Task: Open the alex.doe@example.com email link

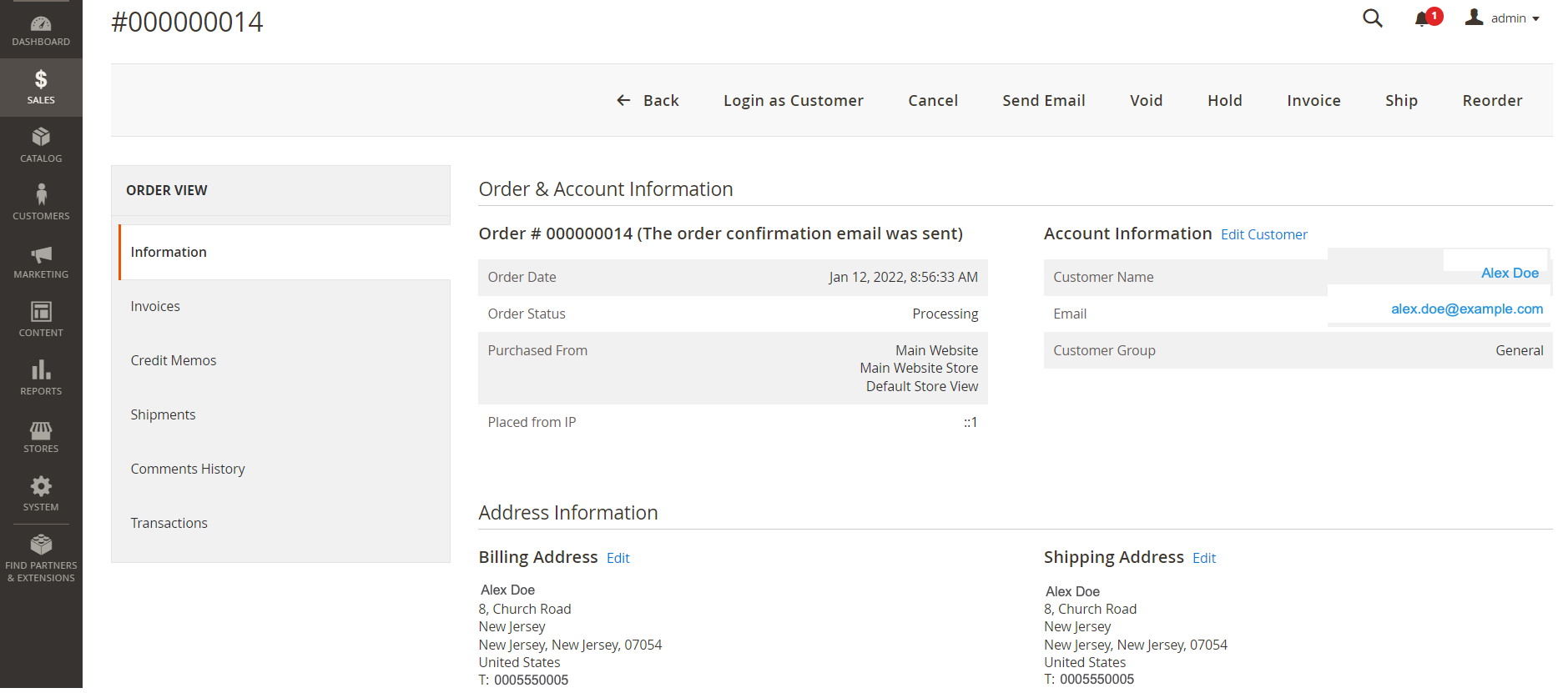Action: tap(1466, 309)
